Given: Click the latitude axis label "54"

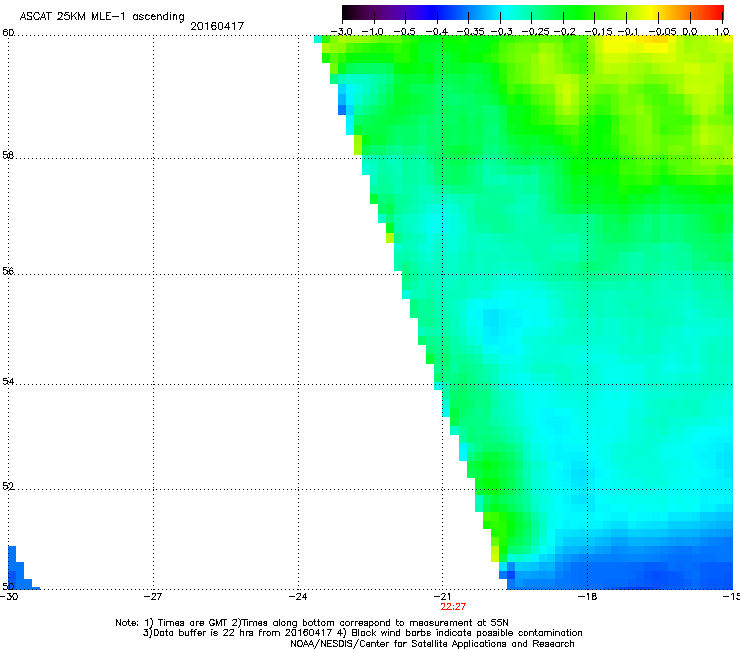Looking at the screenshot, I should 8,381.
